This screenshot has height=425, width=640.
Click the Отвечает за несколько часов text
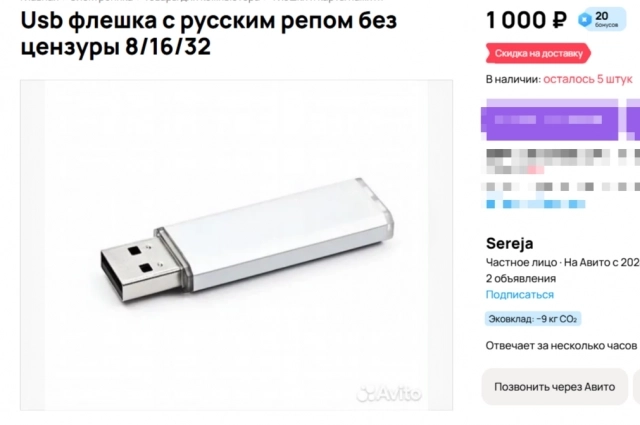point(561,346)
